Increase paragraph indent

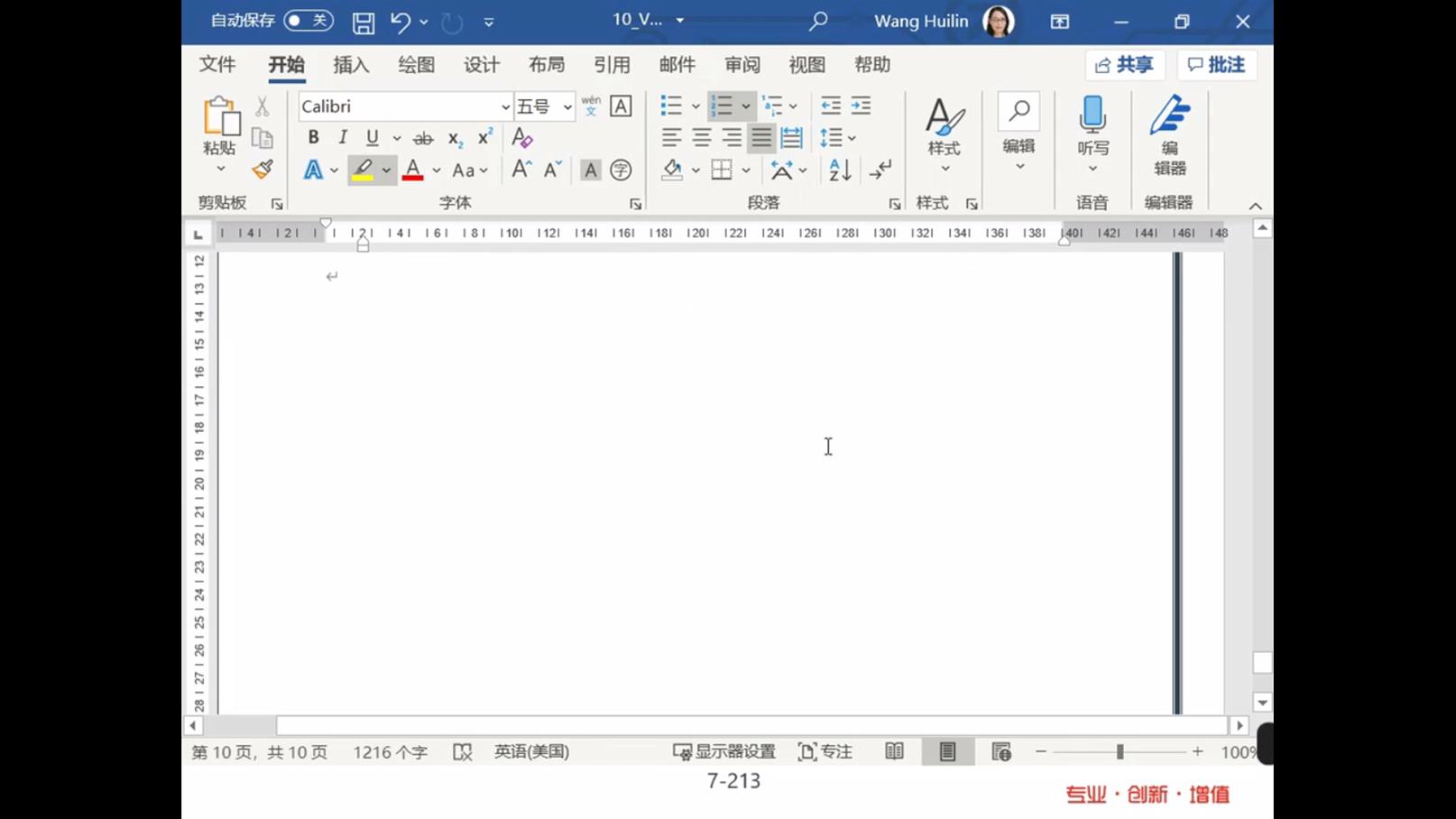861,106
